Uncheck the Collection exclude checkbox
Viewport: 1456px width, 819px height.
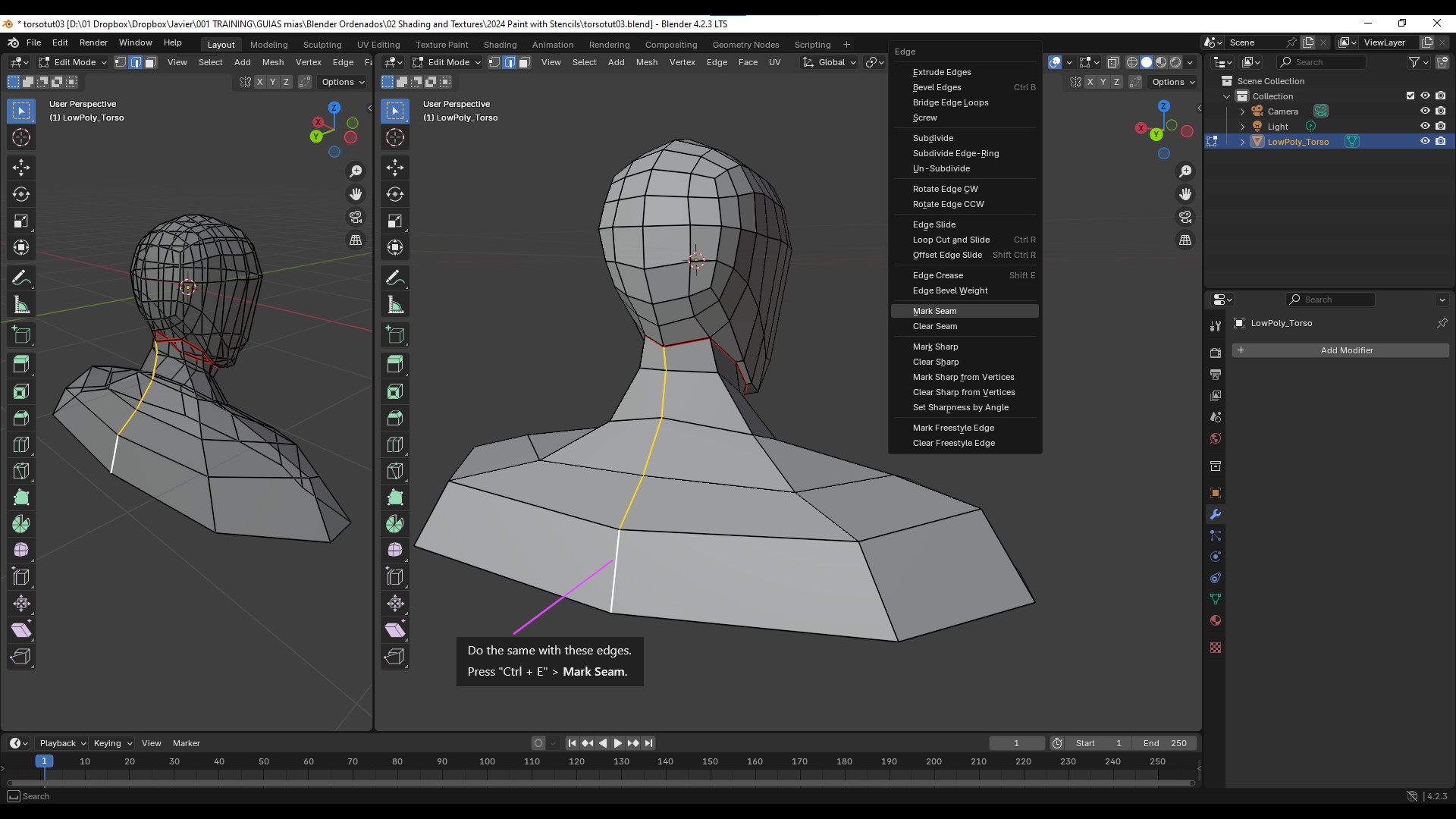point(1410,96)
